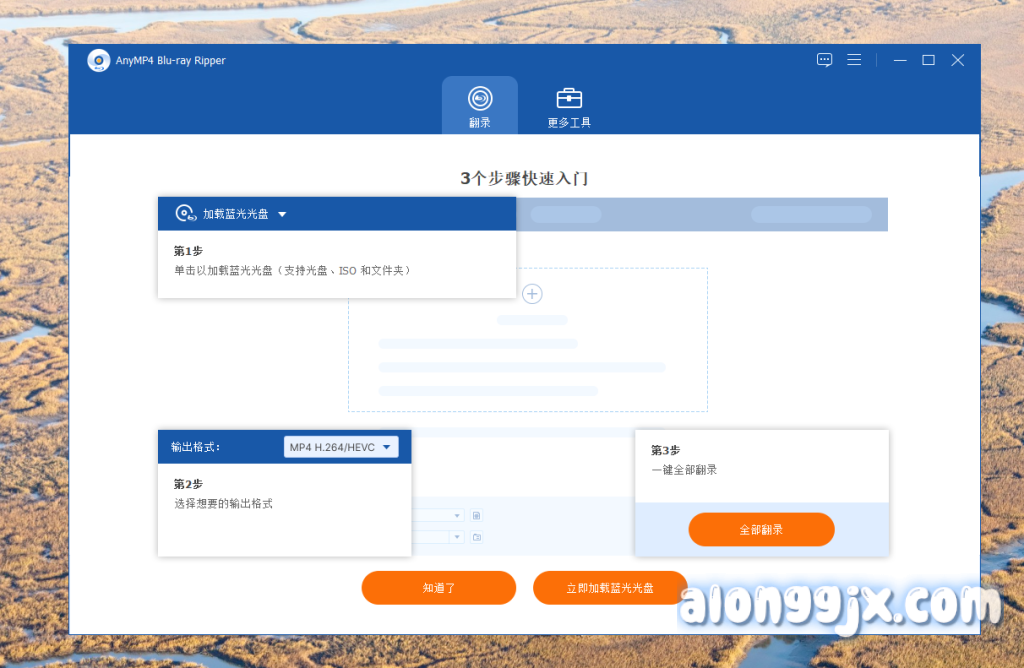Open the hamburger menu in title bar
The image size is (1024, 668).
(854, 60)
